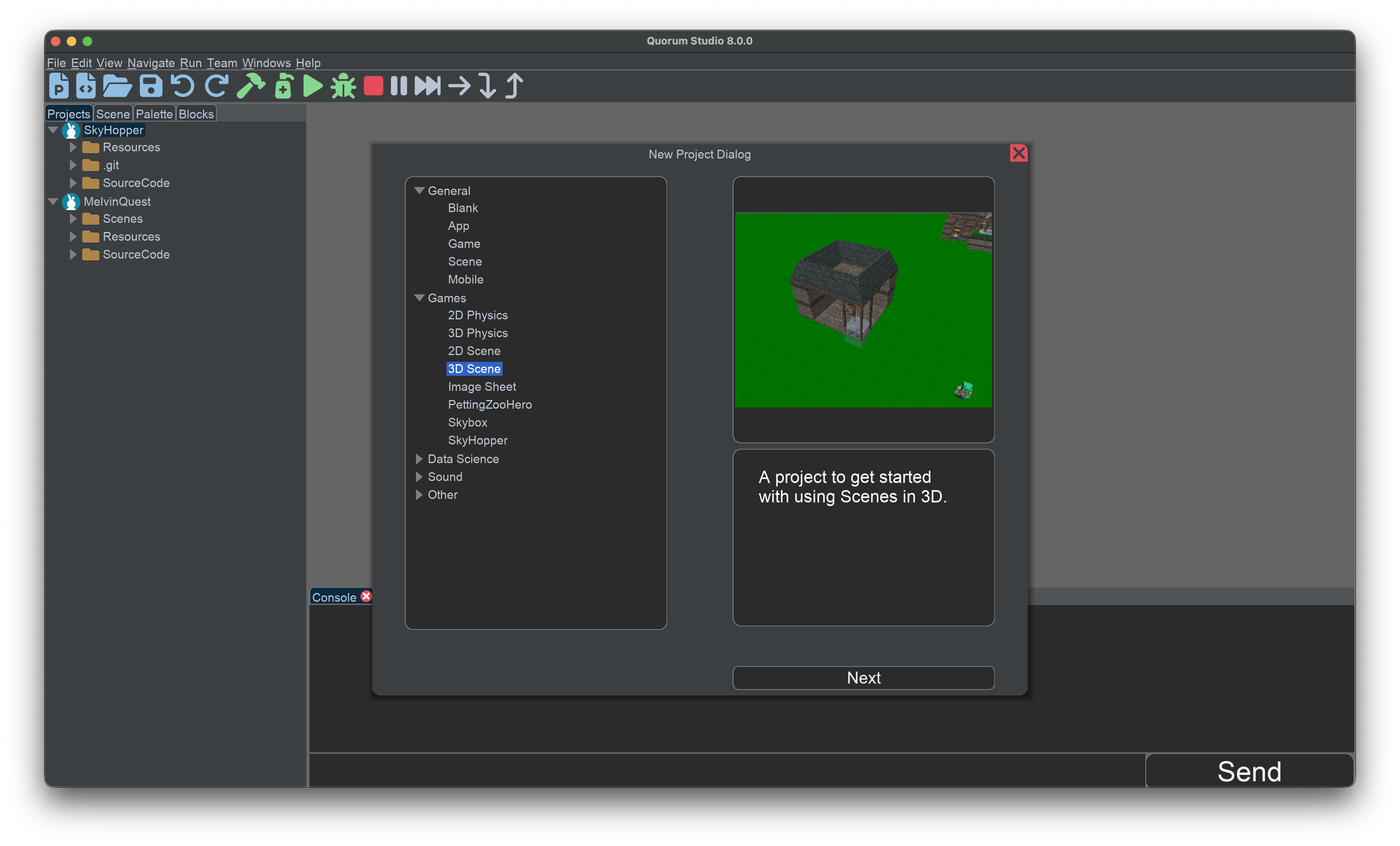Choose the 2D Scene template

pyautogui.click(x=474, y=351)
